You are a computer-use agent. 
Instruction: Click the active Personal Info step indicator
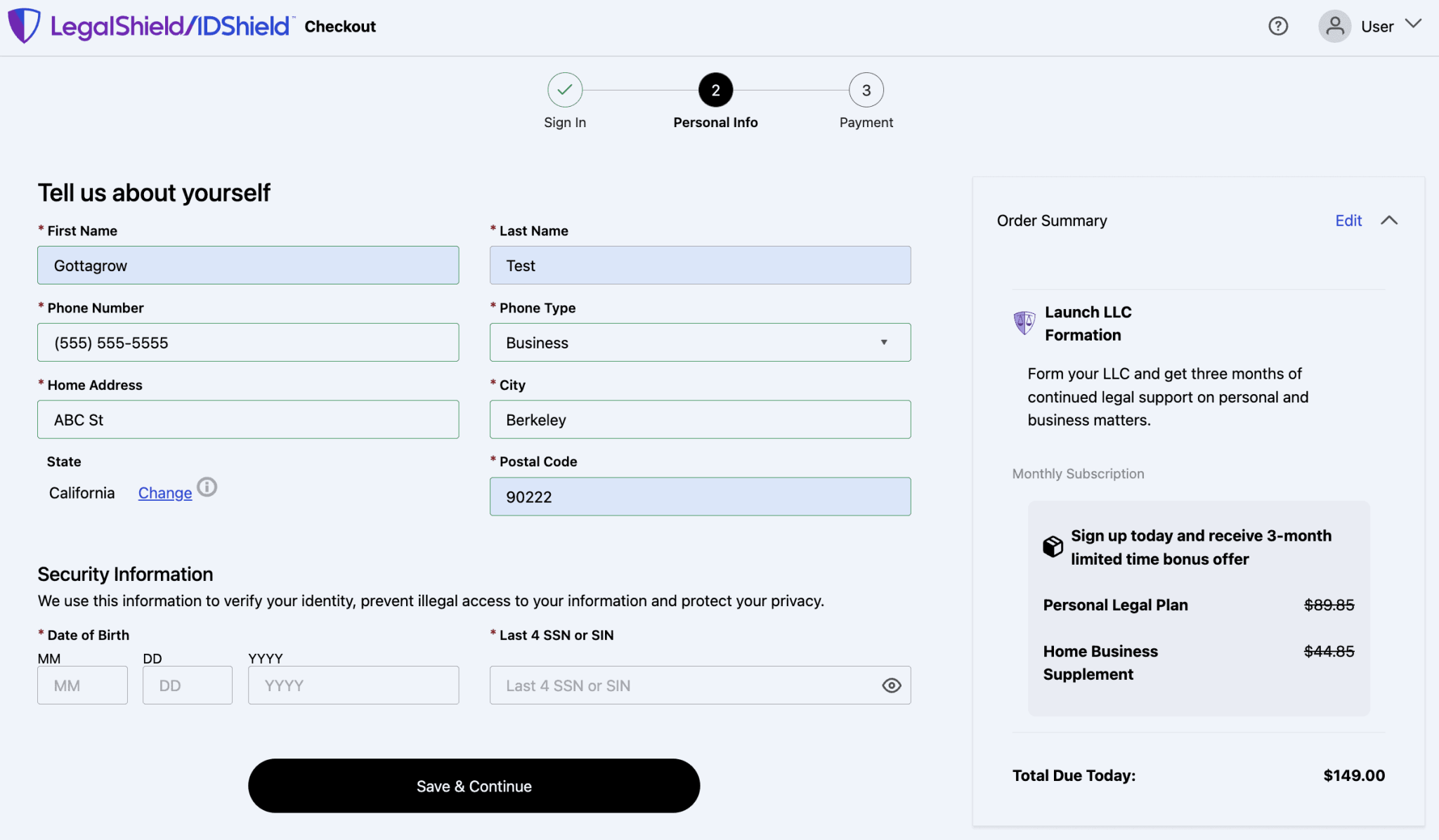click(715, 90)
